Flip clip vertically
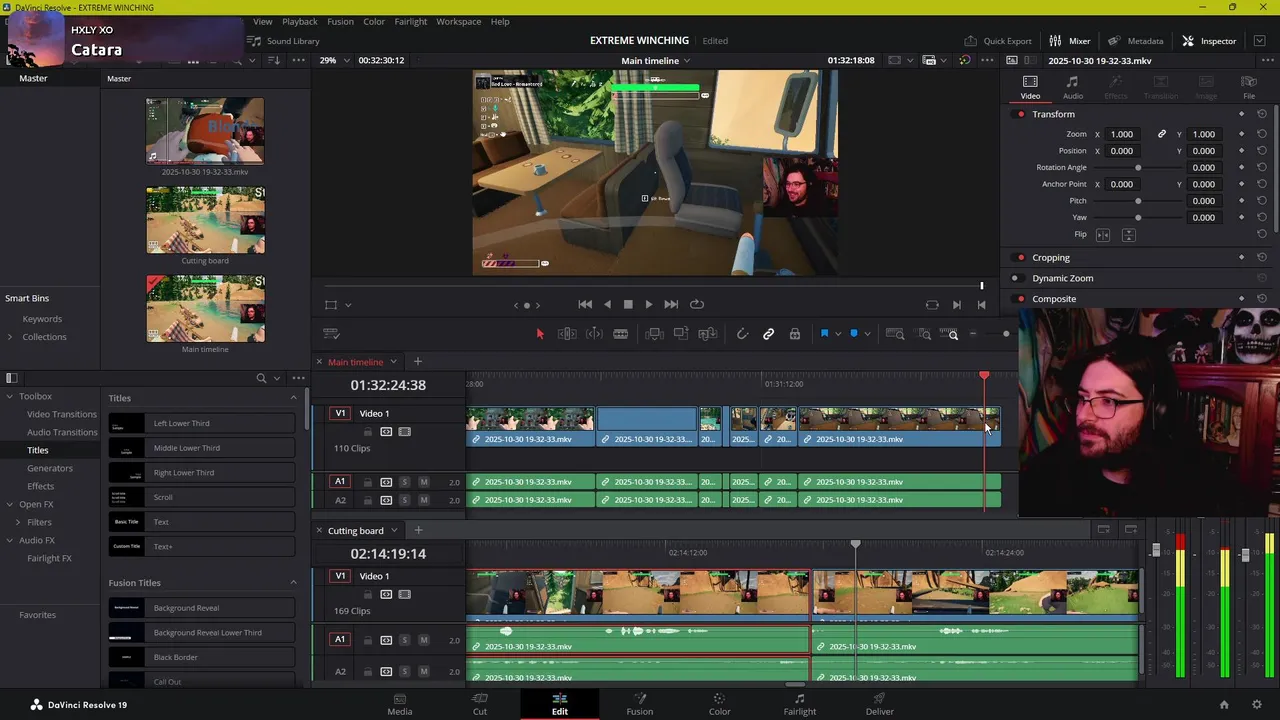 tap(1128, 235)
